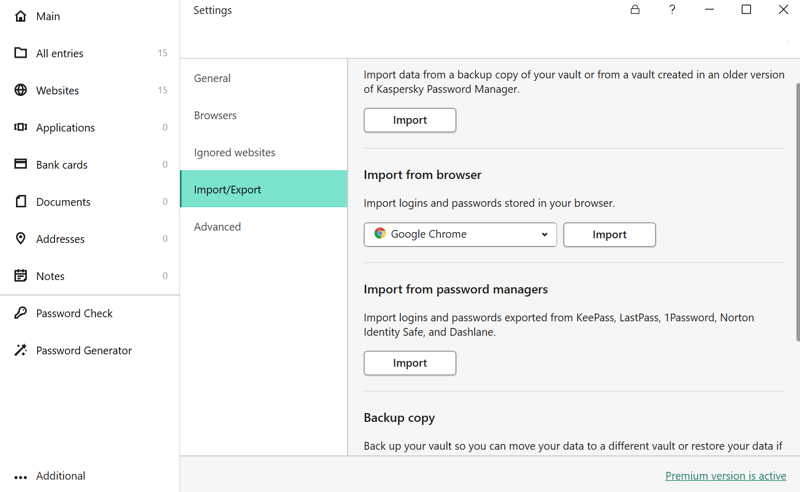800x492 pixels.
Task: Click the Addresses location pin icon
Action: coord(20,239)
